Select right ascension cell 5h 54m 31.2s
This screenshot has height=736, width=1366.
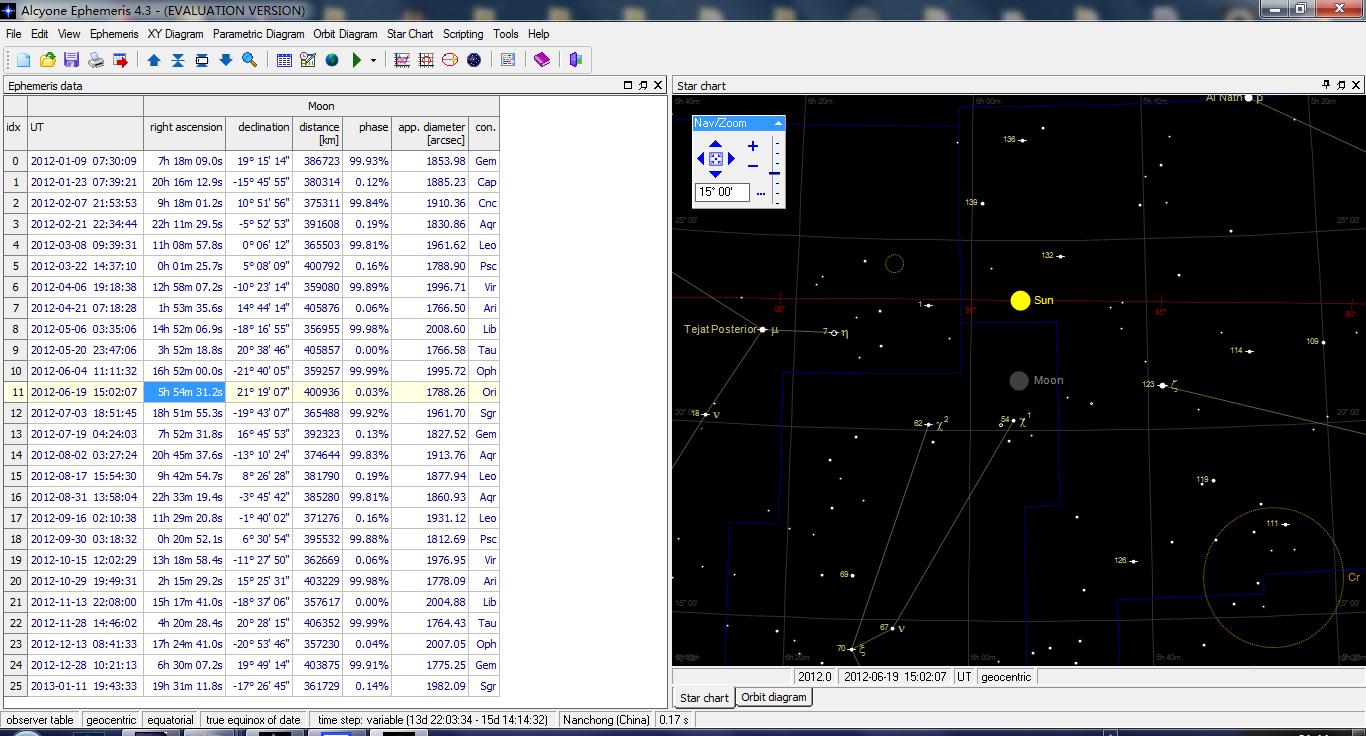(x=186, y=392)
